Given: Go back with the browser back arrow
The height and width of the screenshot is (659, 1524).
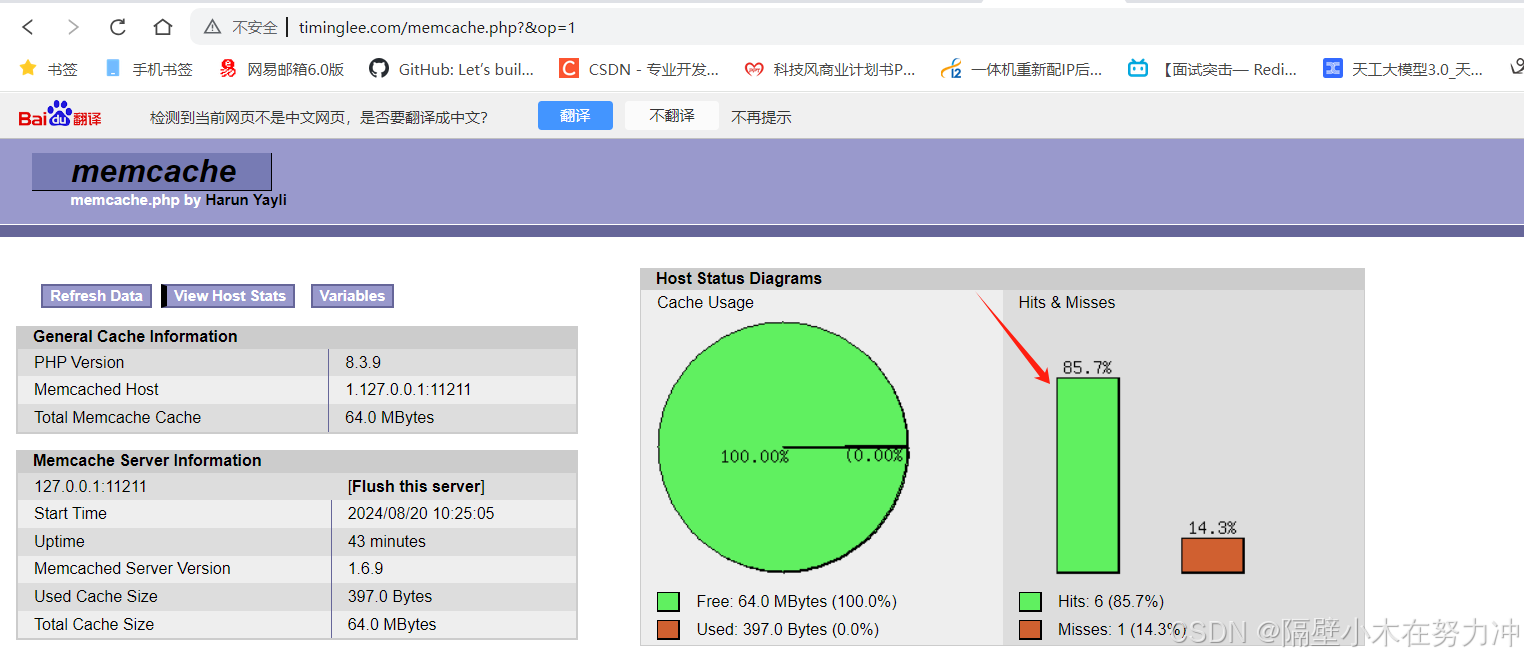Looking at the screenshot, I should pyautogui.click(x=28, y=27).
